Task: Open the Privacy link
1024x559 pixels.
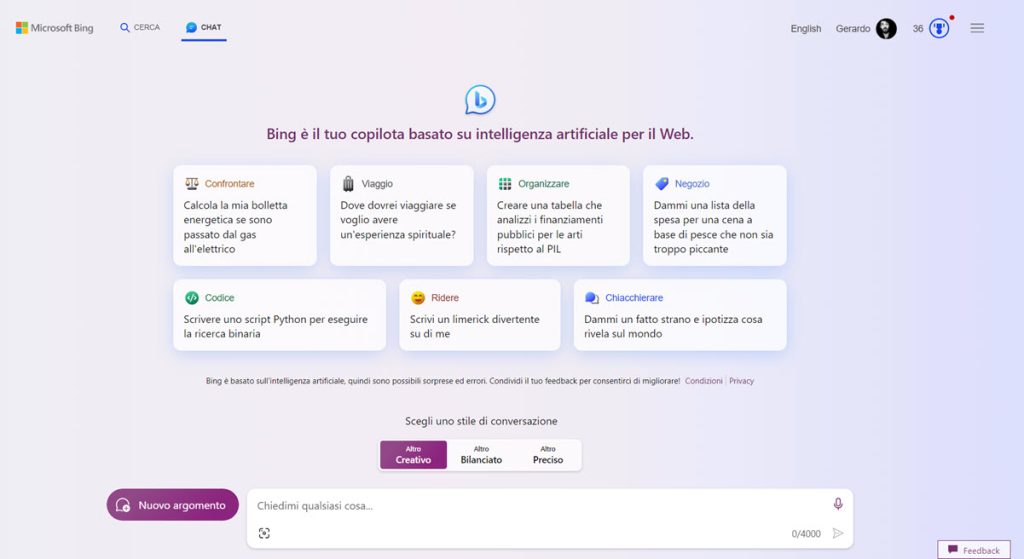Action: (x=741, y=381)
